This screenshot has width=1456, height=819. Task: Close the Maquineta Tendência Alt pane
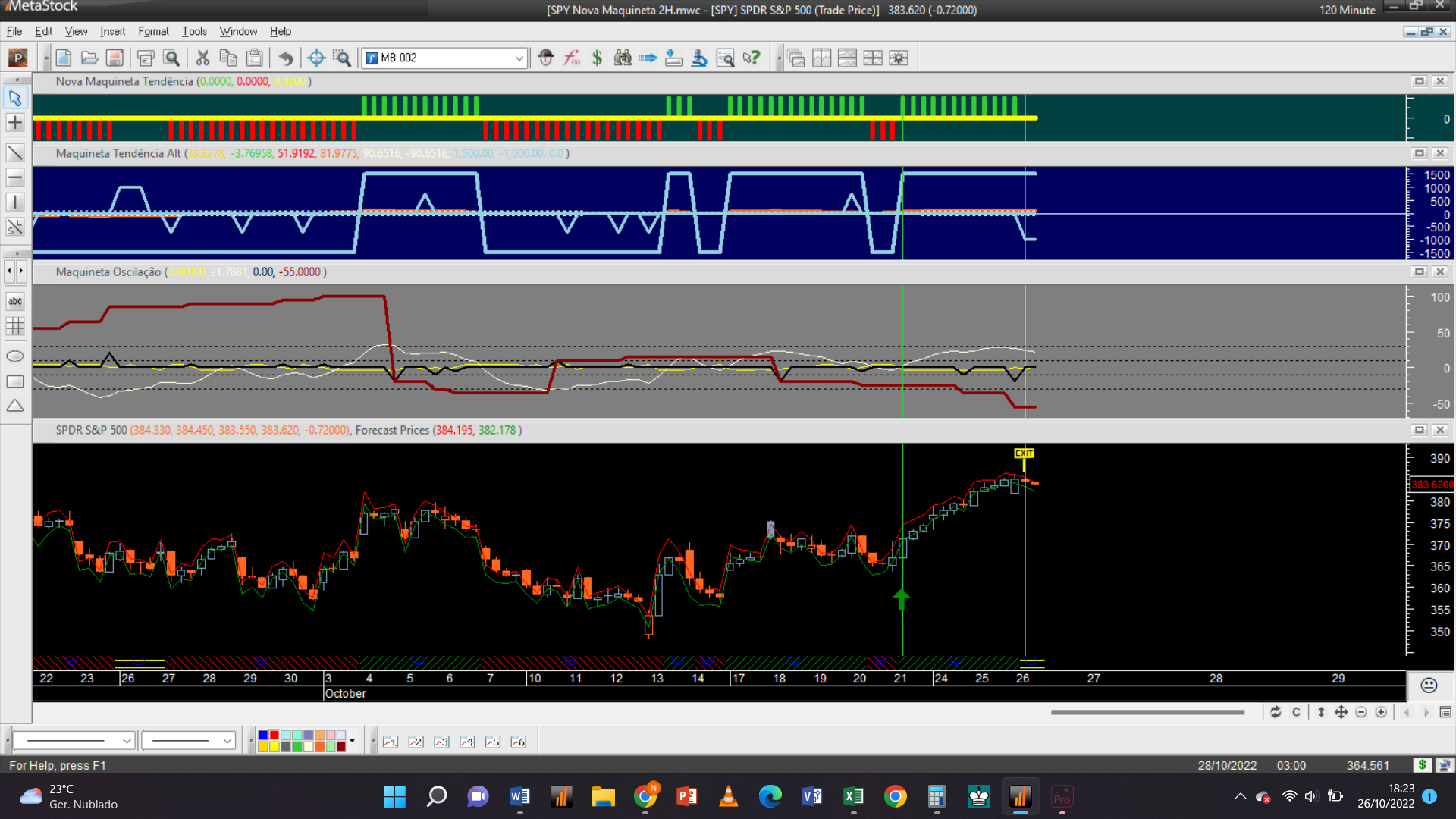click(x=1440, y=153)
